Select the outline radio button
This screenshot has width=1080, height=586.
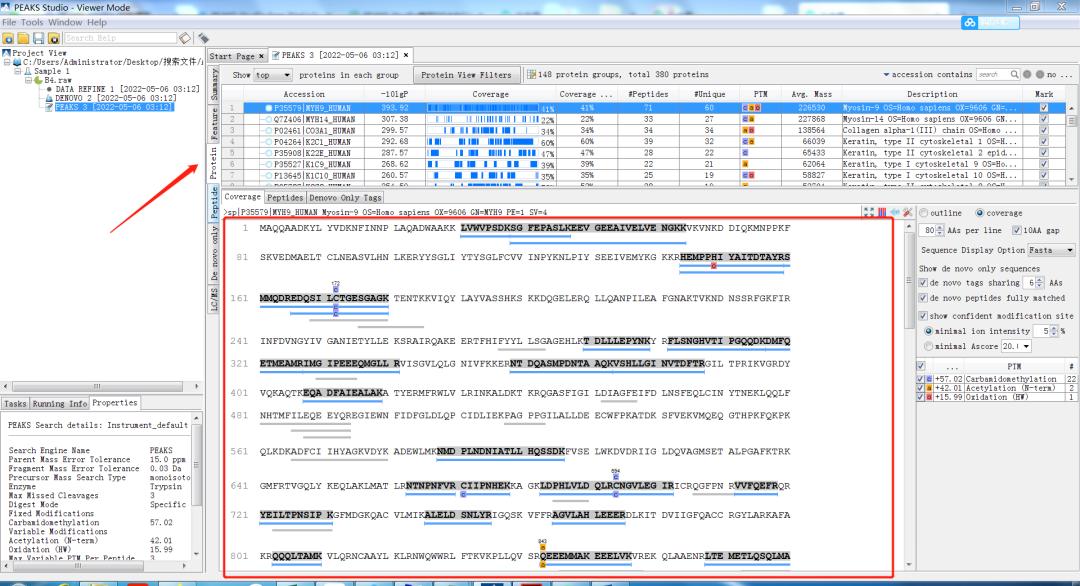pos(923,213)
